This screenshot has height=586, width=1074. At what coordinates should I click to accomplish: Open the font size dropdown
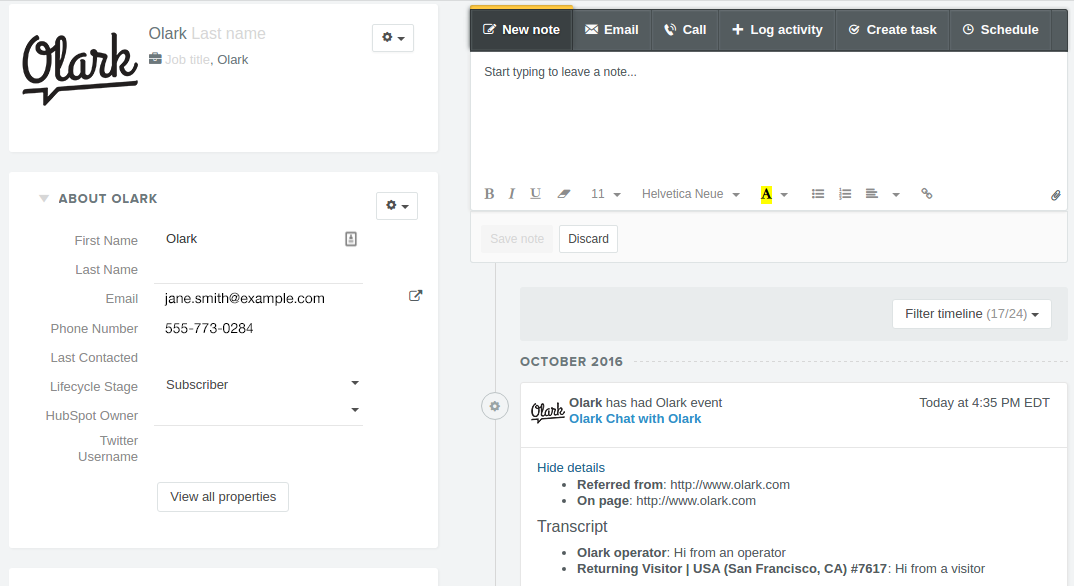(606, 193)
